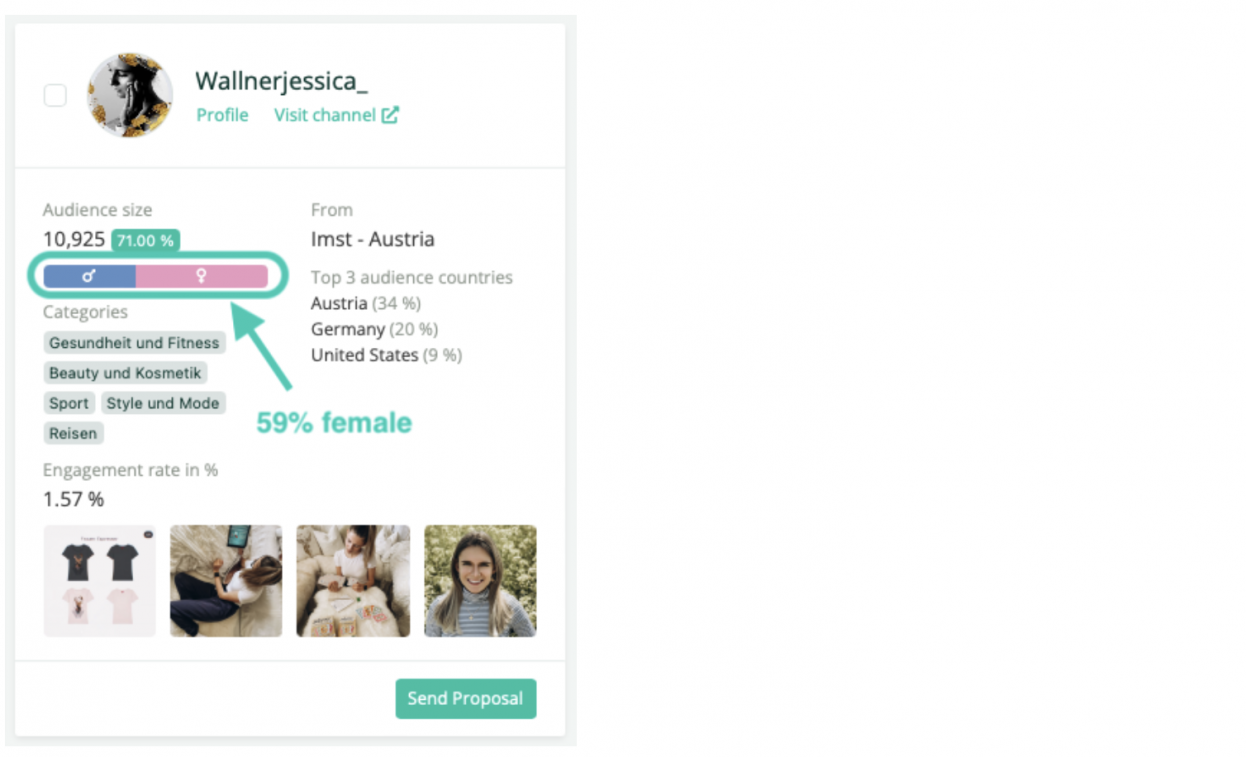Image resolution: width=1246 pixels, height=757 pixels.
Task: Click the female symbol in the gender bar
Action: (201, 277)
